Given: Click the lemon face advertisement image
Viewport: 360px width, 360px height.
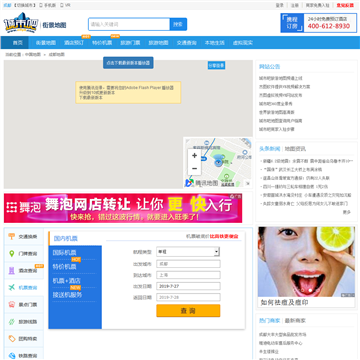Looking at the screenshot, I should coord(306,262).
